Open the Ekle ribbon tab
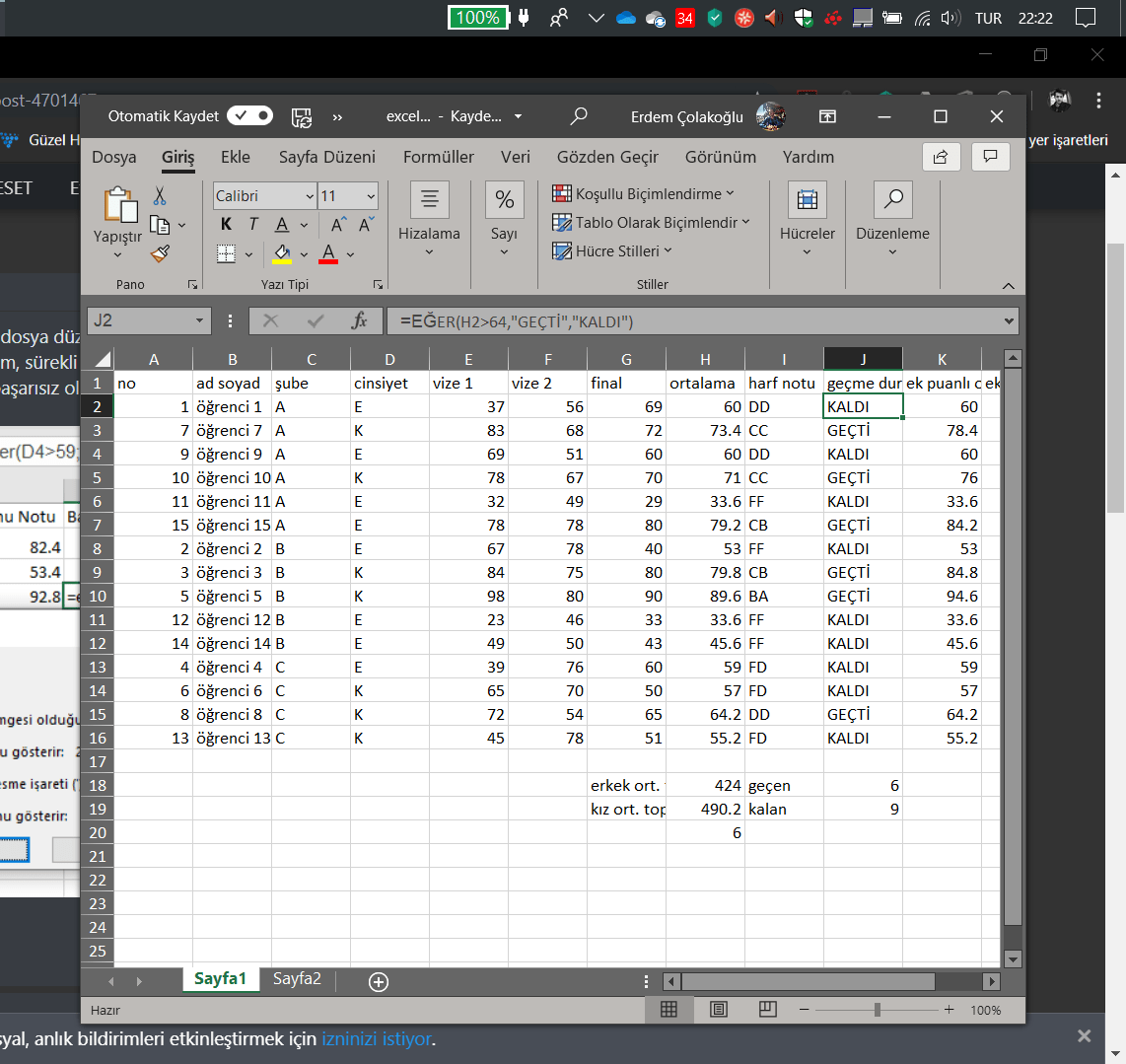 pyautogui.click(x=236, y=157)
